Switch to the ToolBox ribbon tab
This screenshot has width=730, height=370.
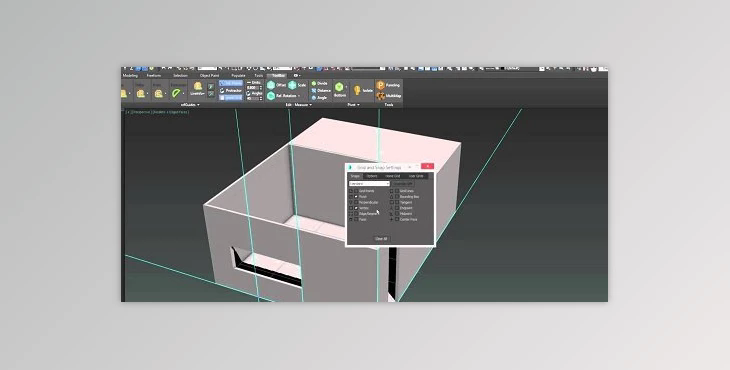[277, 75]
